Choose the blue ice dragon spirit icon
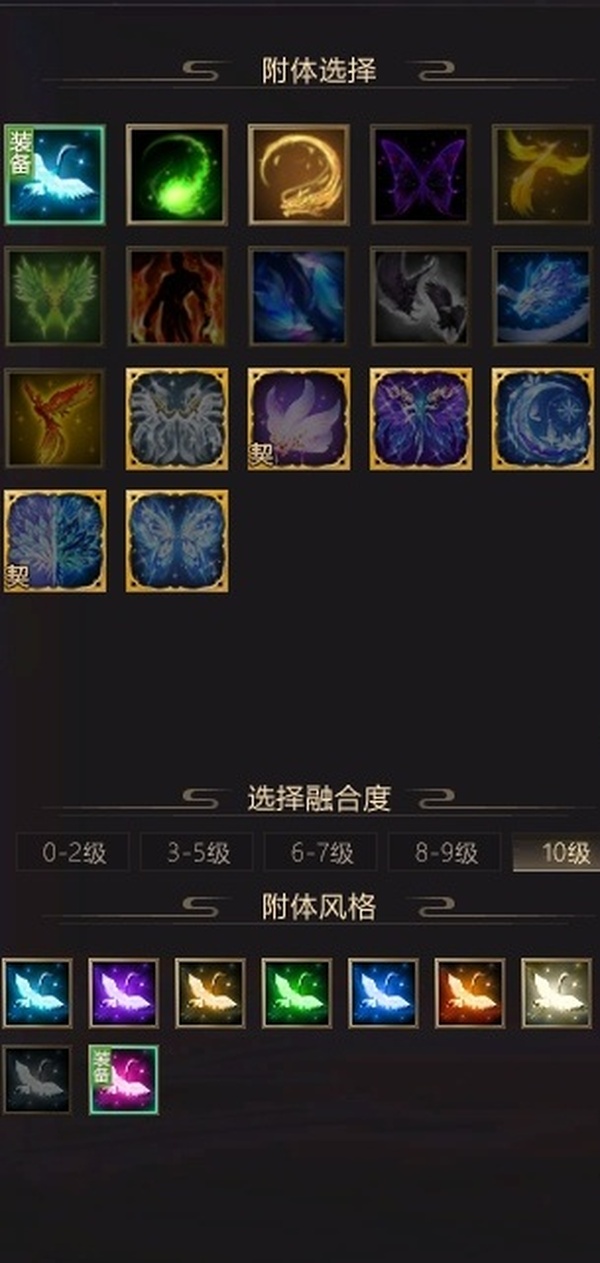600x1263 pixels. click(542, 297)
